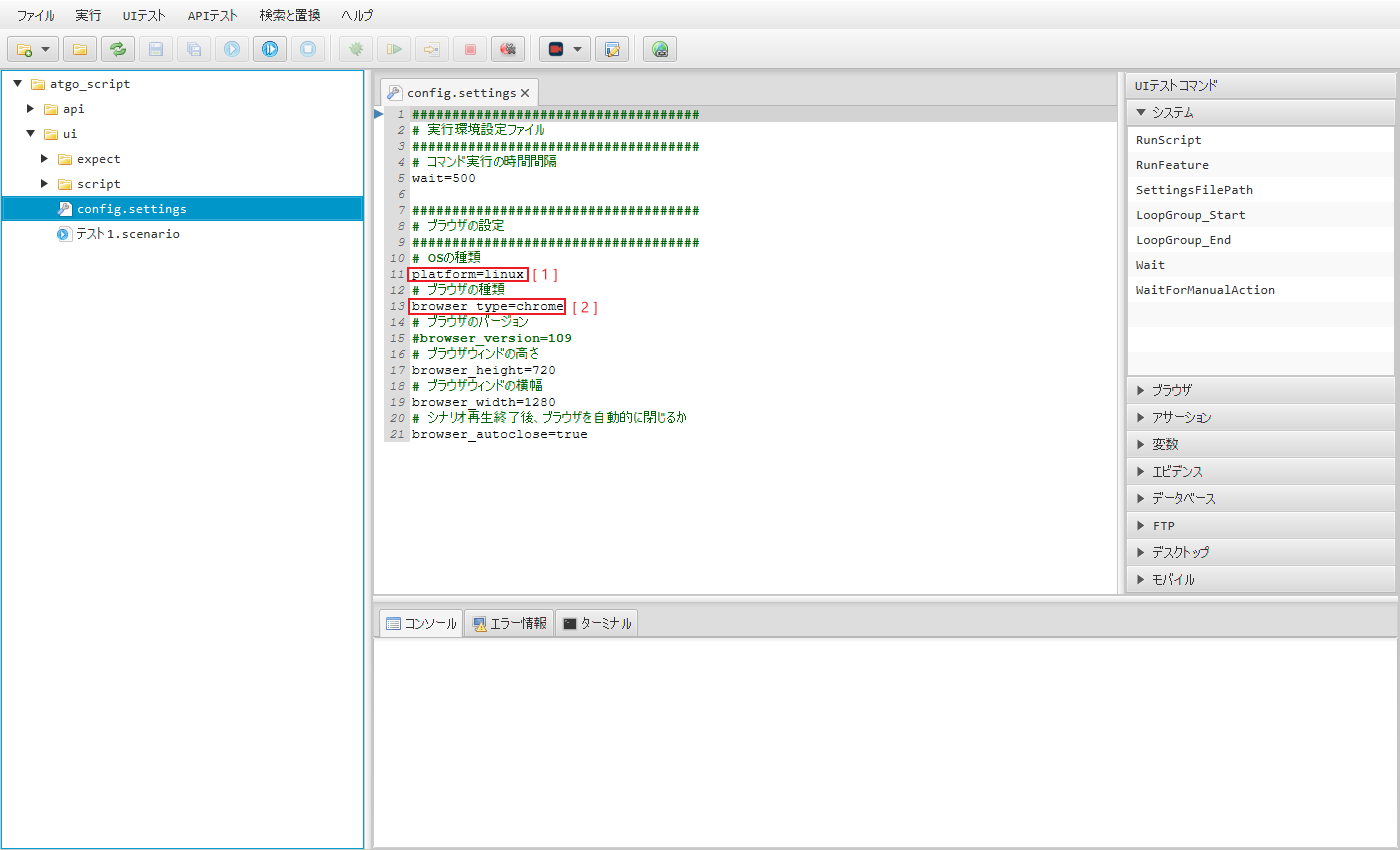1400x850 pixels.
Task: Click the open folder toolbar icon
Action: point(80,49)
